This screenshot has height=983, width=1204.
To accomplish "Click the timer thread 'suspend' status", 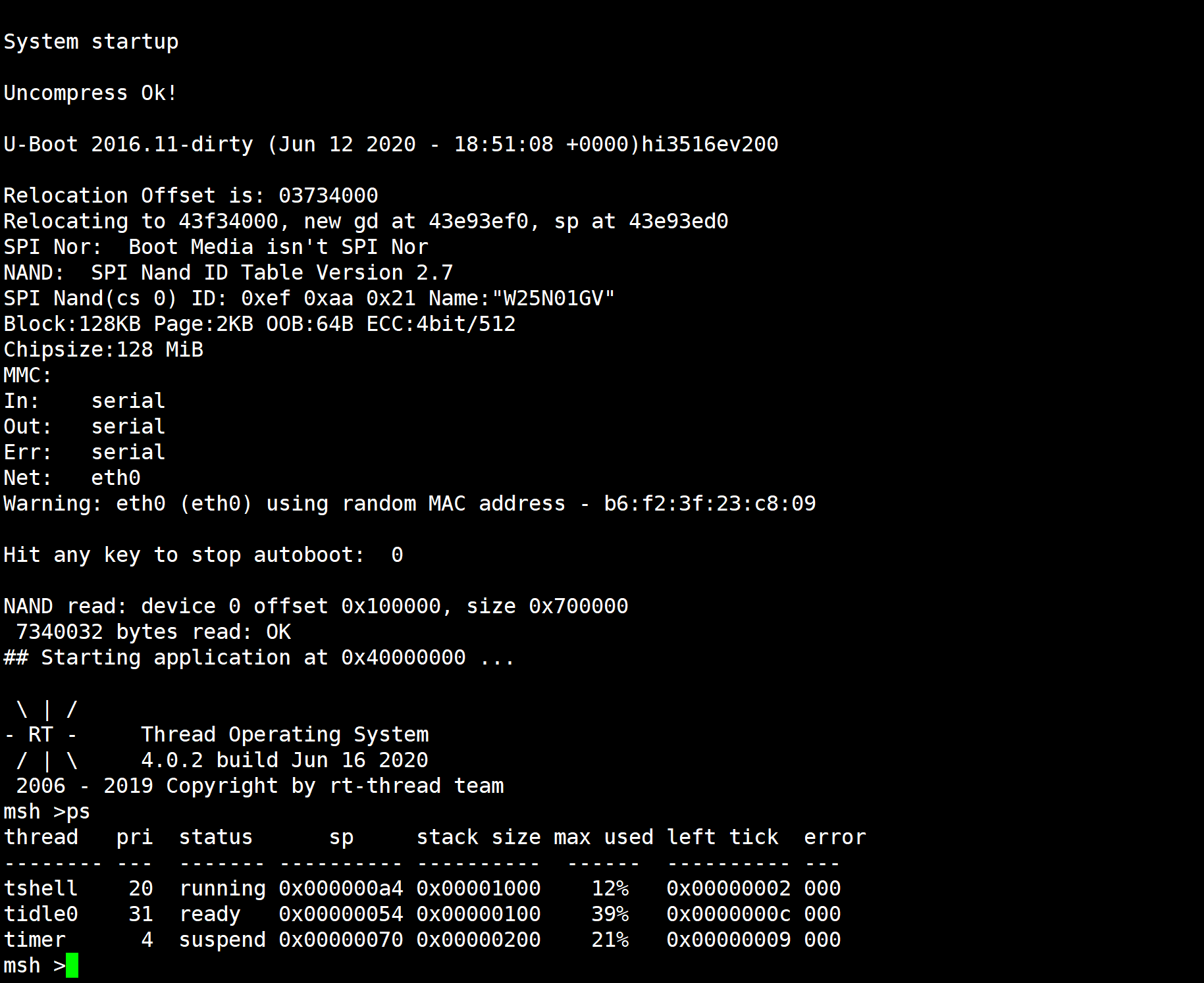I will [222, 940].
